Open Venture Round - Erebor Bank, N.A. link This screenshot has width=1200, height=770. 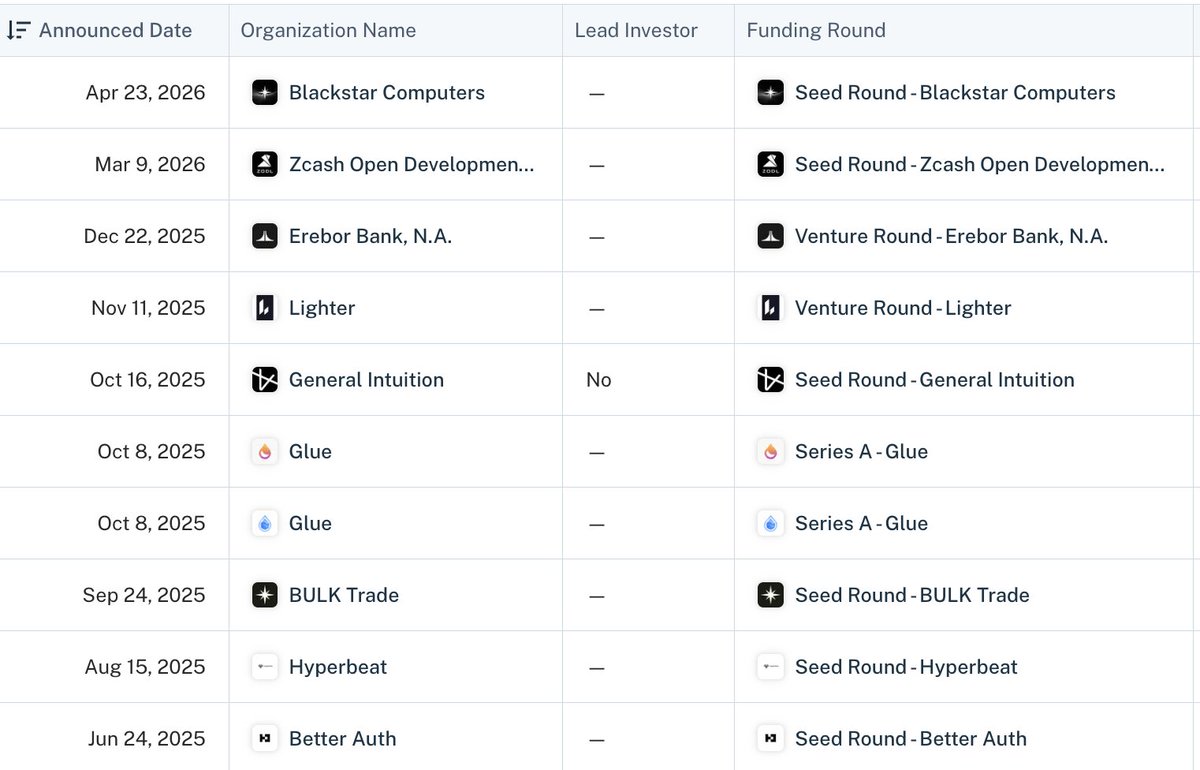[x=951, y=237]
